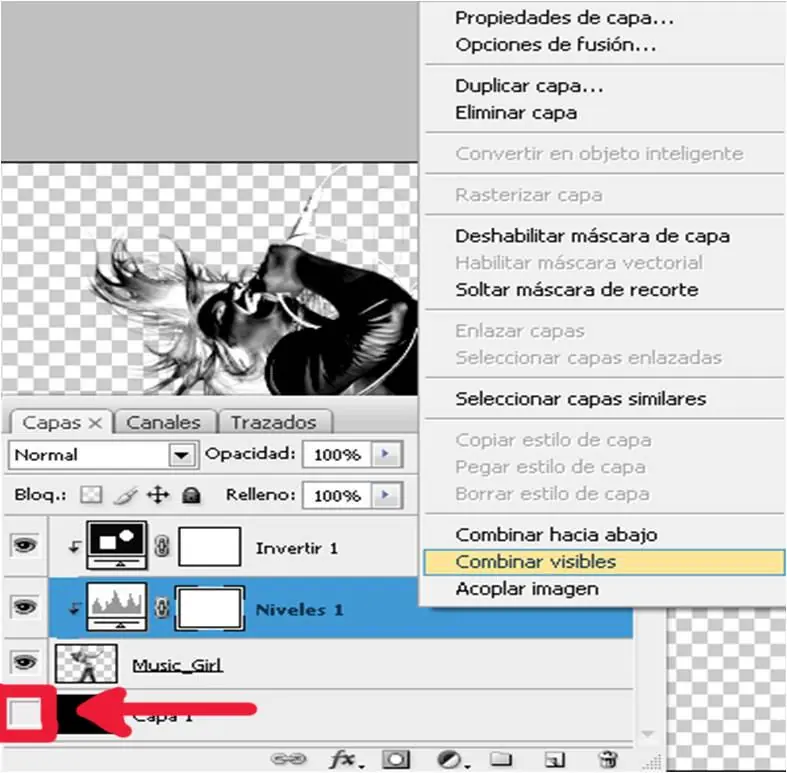This screenshot has width=787, height=773.
Task: Delete layer with the trash icon
Action: pyautogui.click(x=608, y=759)
